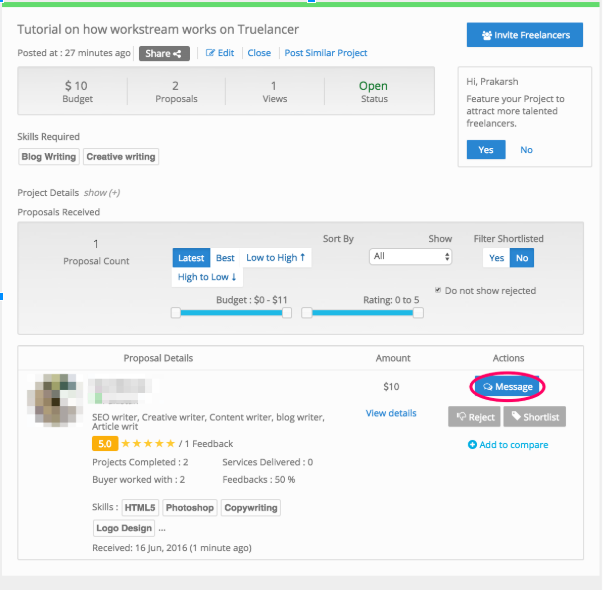605x590 pixels.
Task: Click the 5.0 rating badge
Action: (105, 445)
